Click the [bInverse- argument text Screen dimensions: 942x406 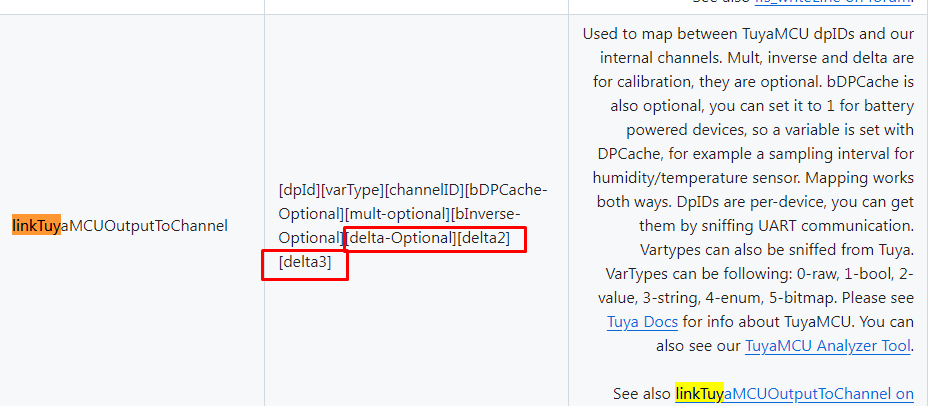click(x=485, y=214)
